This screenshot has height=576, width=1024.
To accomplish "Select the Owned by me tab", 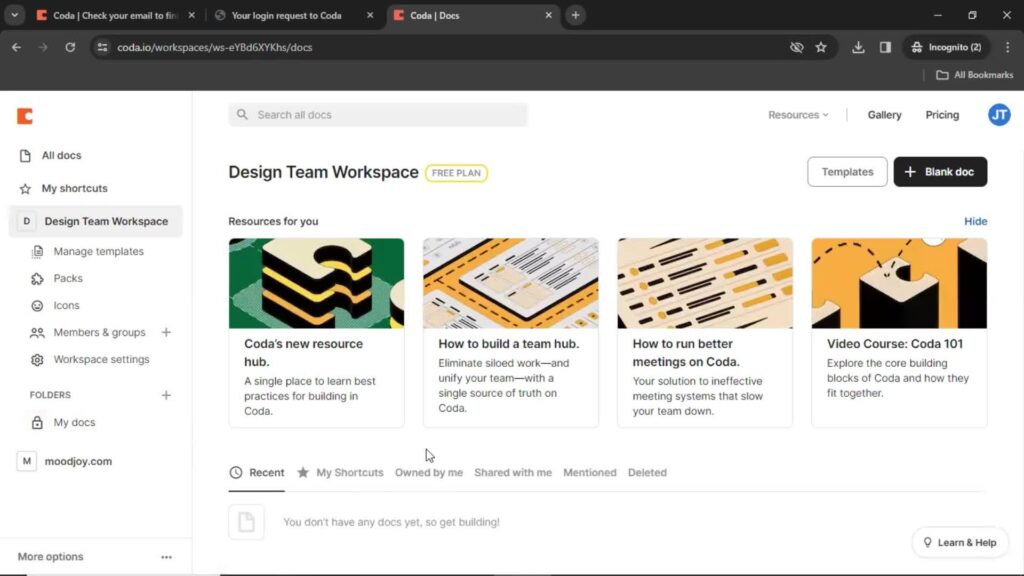I will [428, 473].
